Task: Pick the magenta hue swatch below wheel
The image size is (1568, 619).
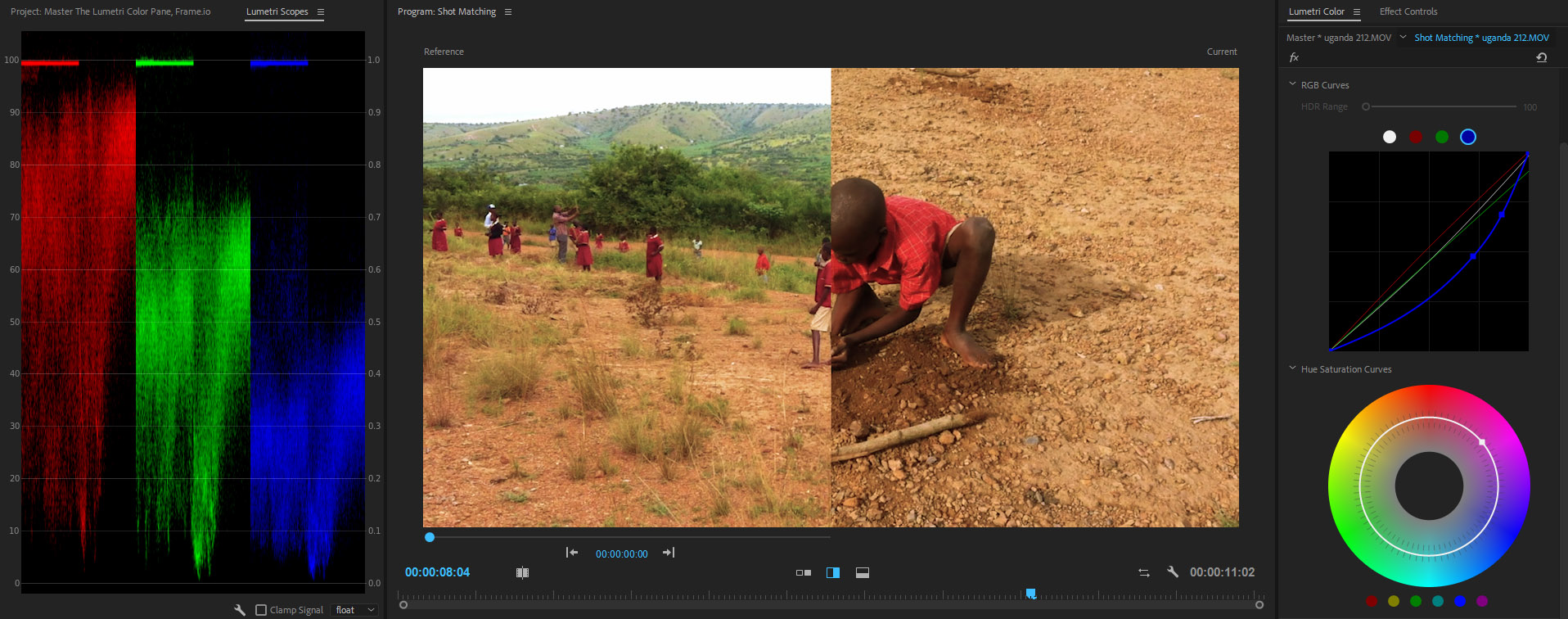Action: click(x=1482, y=601)
